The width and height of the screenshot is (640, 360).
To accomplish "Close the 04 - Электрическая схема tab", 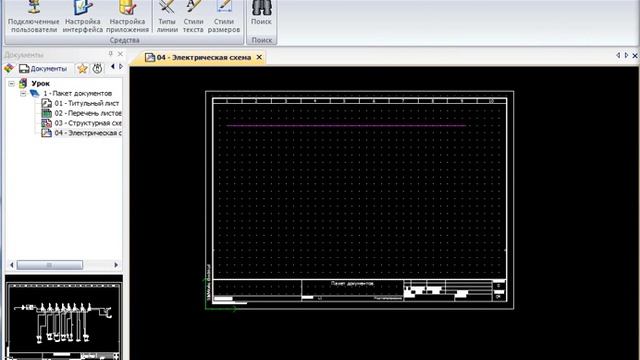I will tap(259, 57).
